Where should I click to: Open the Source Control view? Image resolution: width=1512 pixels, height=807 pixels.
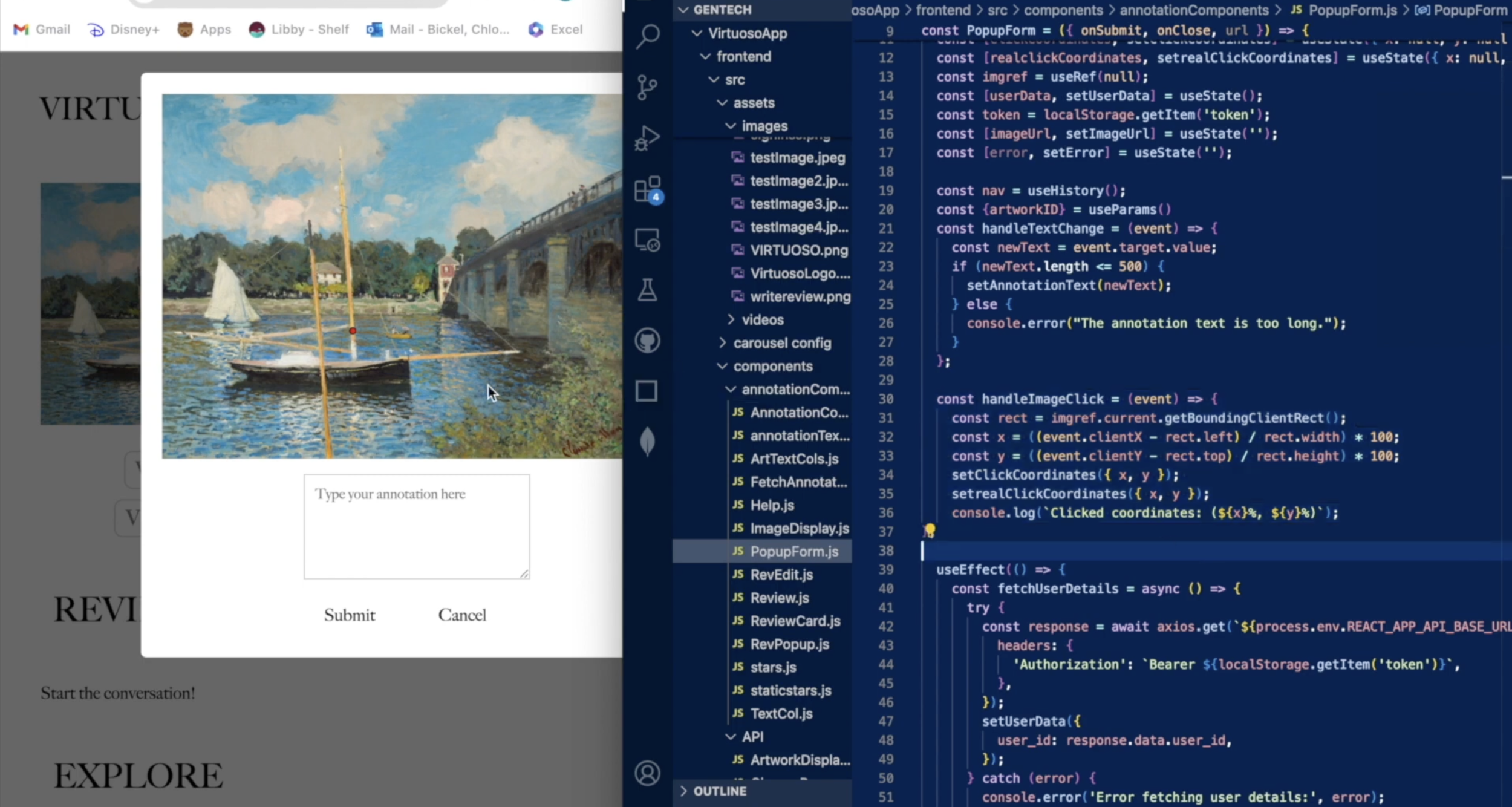[647, 87]
